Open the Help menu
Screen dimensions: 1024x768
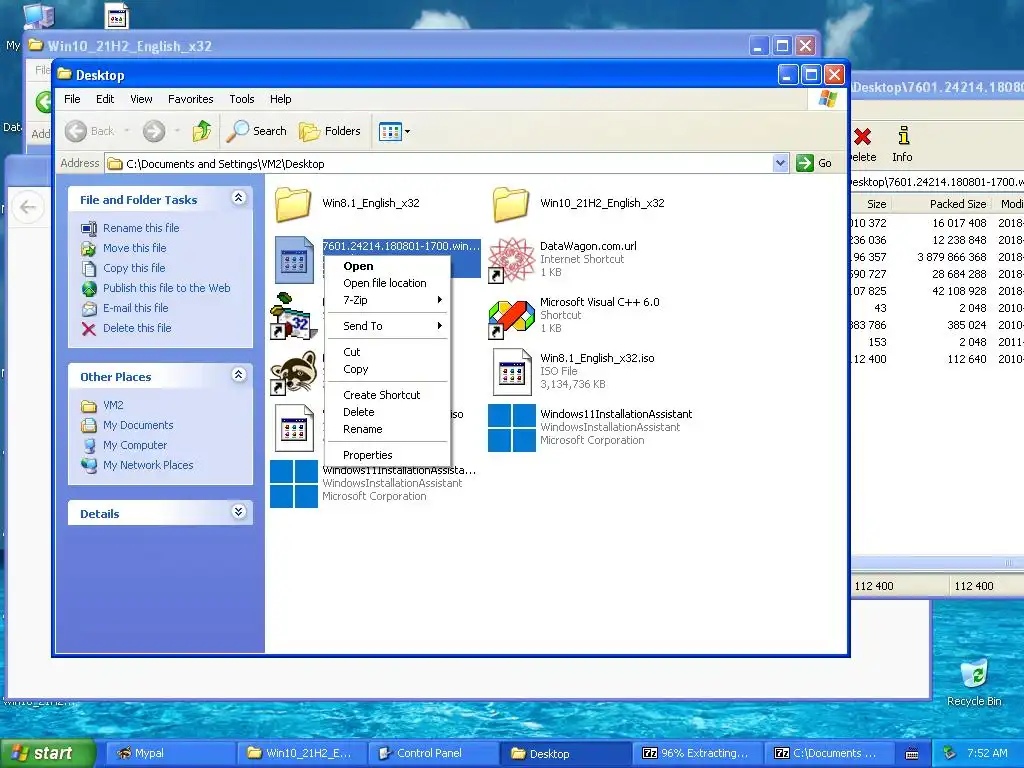281,99
